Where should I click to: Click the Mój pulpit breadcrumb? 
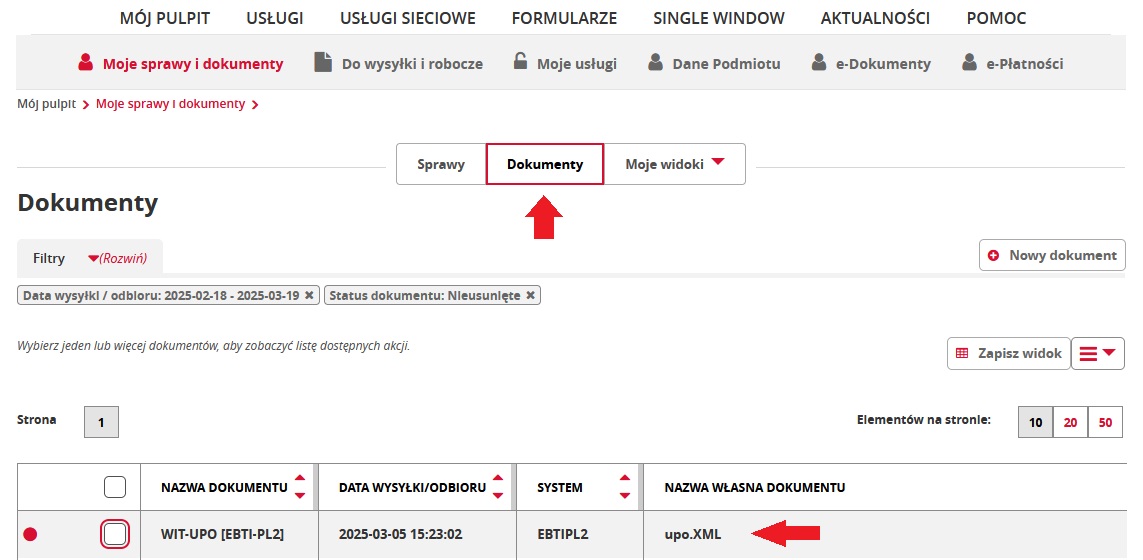[x=47, y=104]
